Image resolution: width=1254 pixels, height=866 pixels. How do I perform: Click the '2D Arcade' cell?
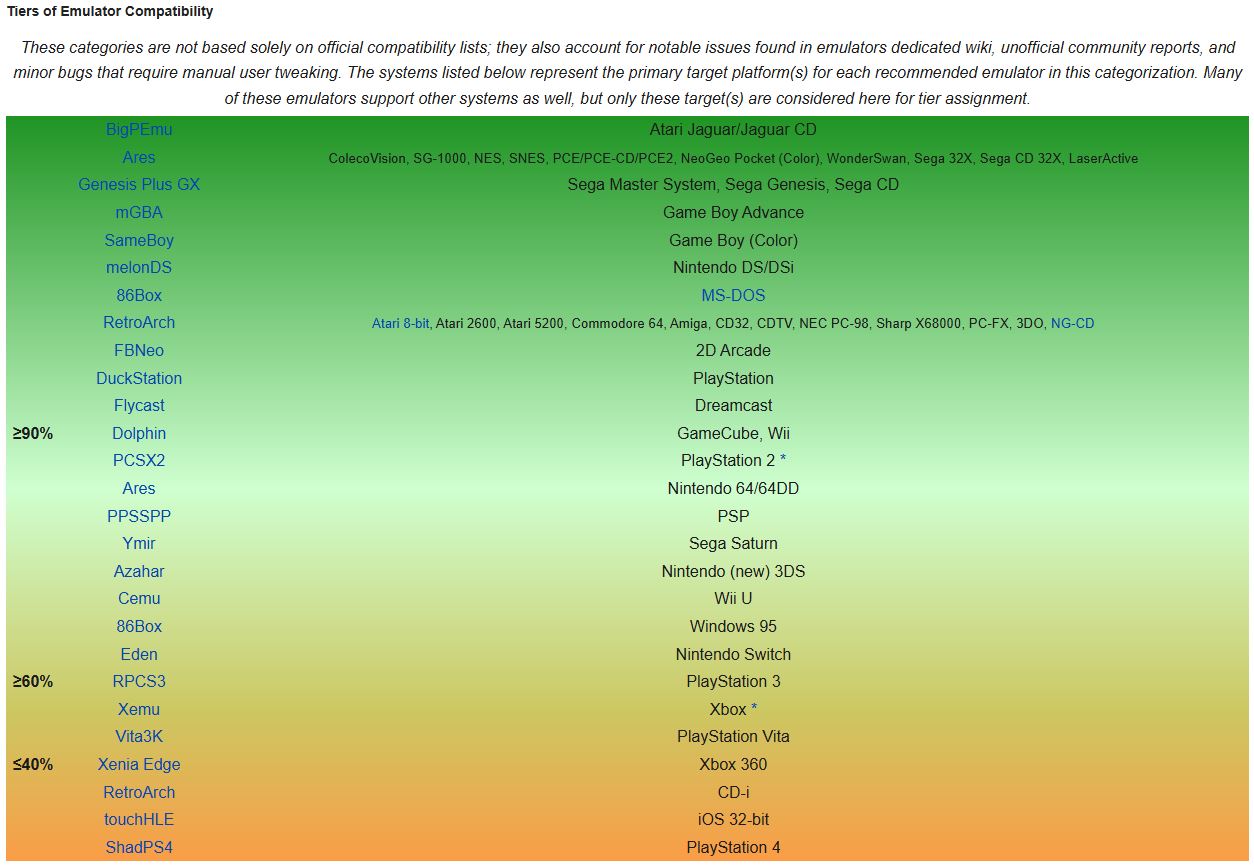(733, 350)
